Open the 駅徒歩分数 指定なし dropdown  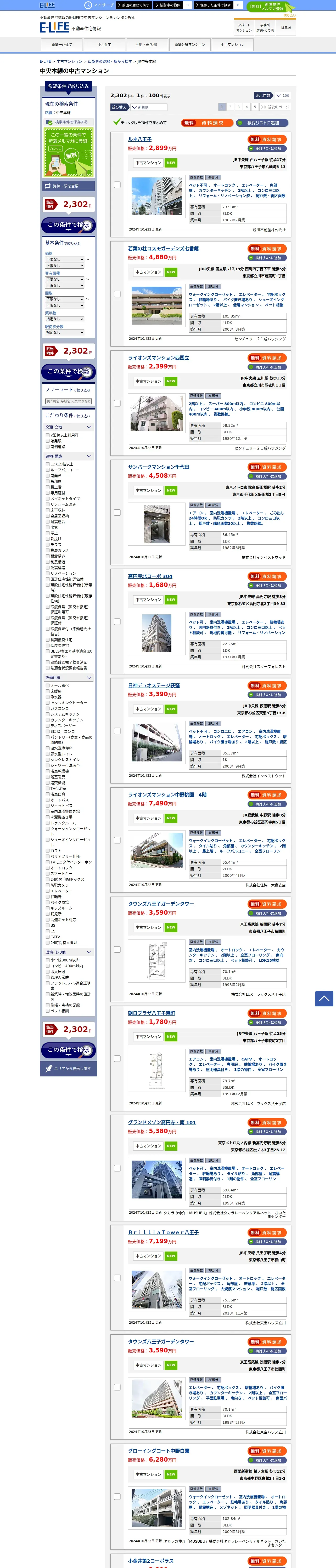(65, 332)
